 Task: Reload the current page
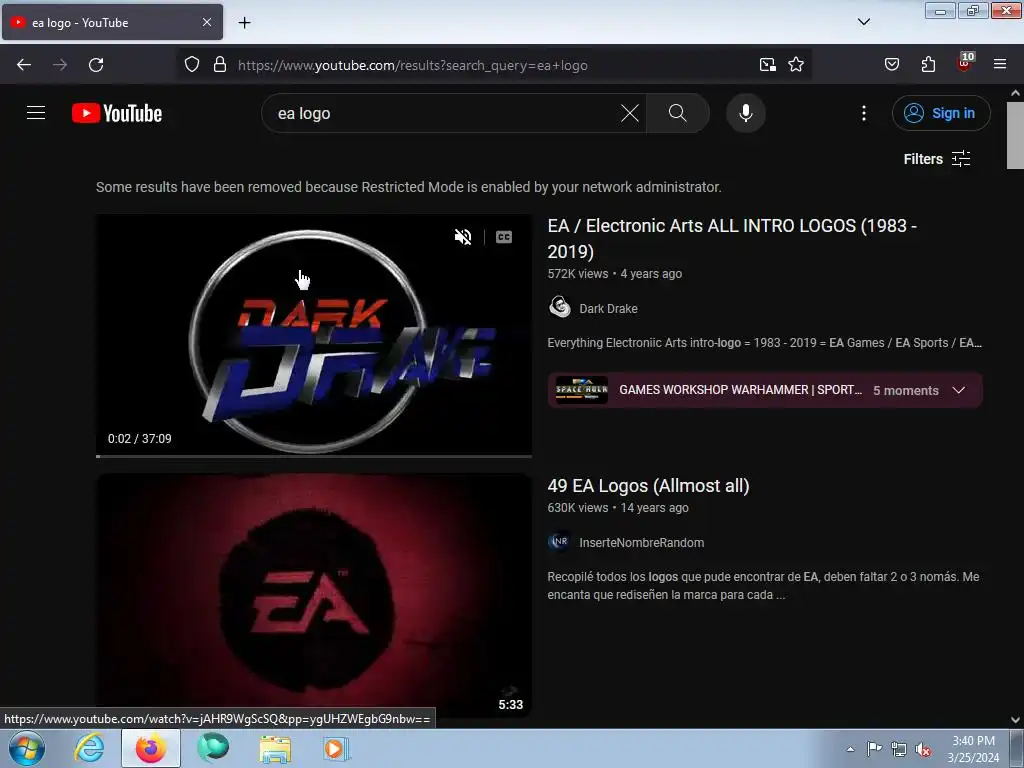[96, 65]
